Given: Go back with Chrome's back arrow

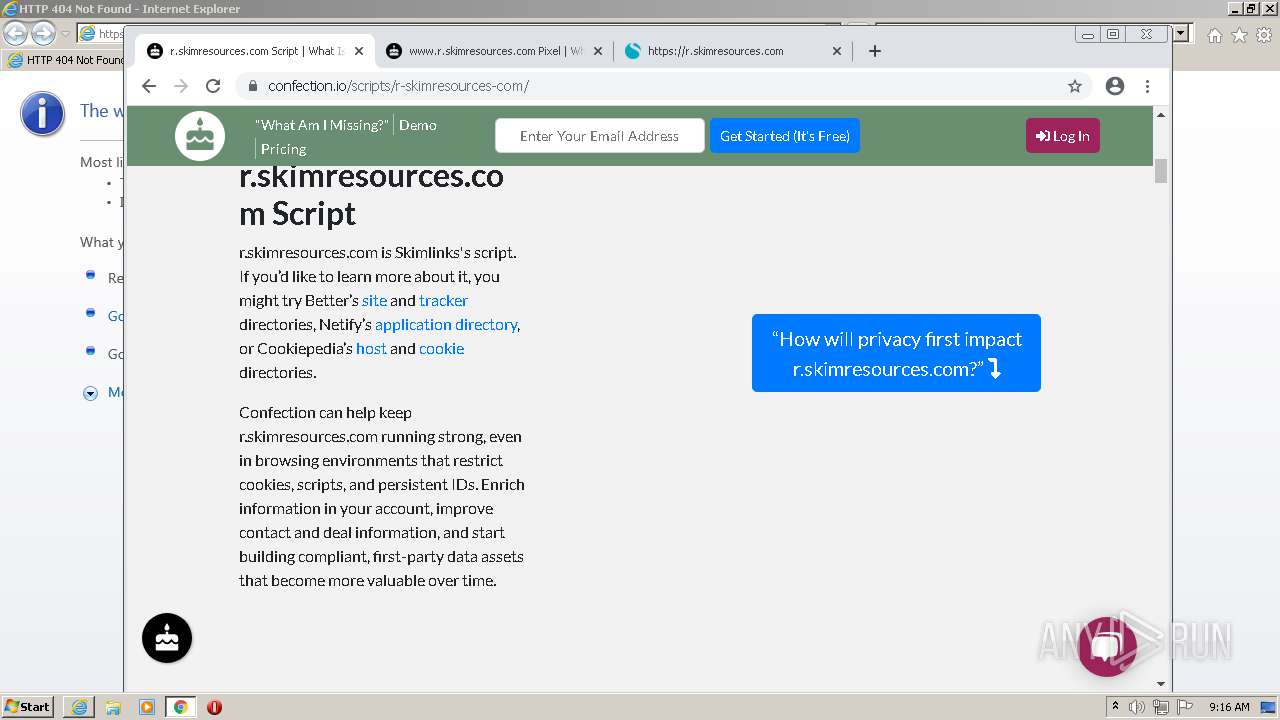Looking at the screenshot, I should [149, 86].
